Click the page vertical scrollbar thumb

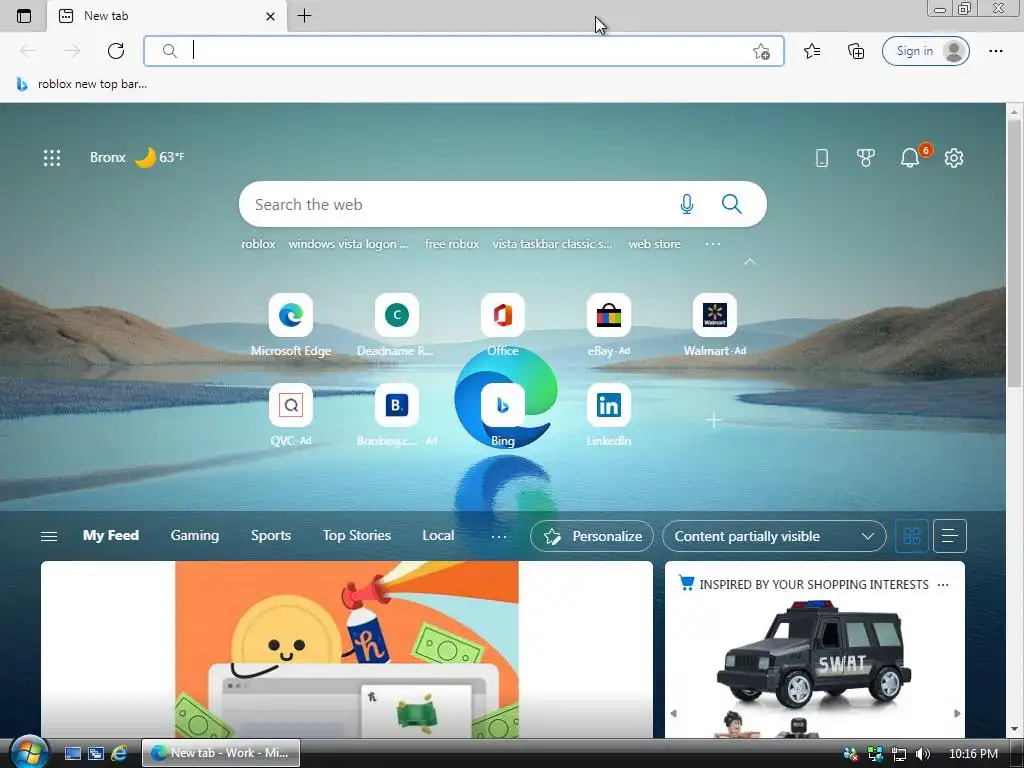1014,254
